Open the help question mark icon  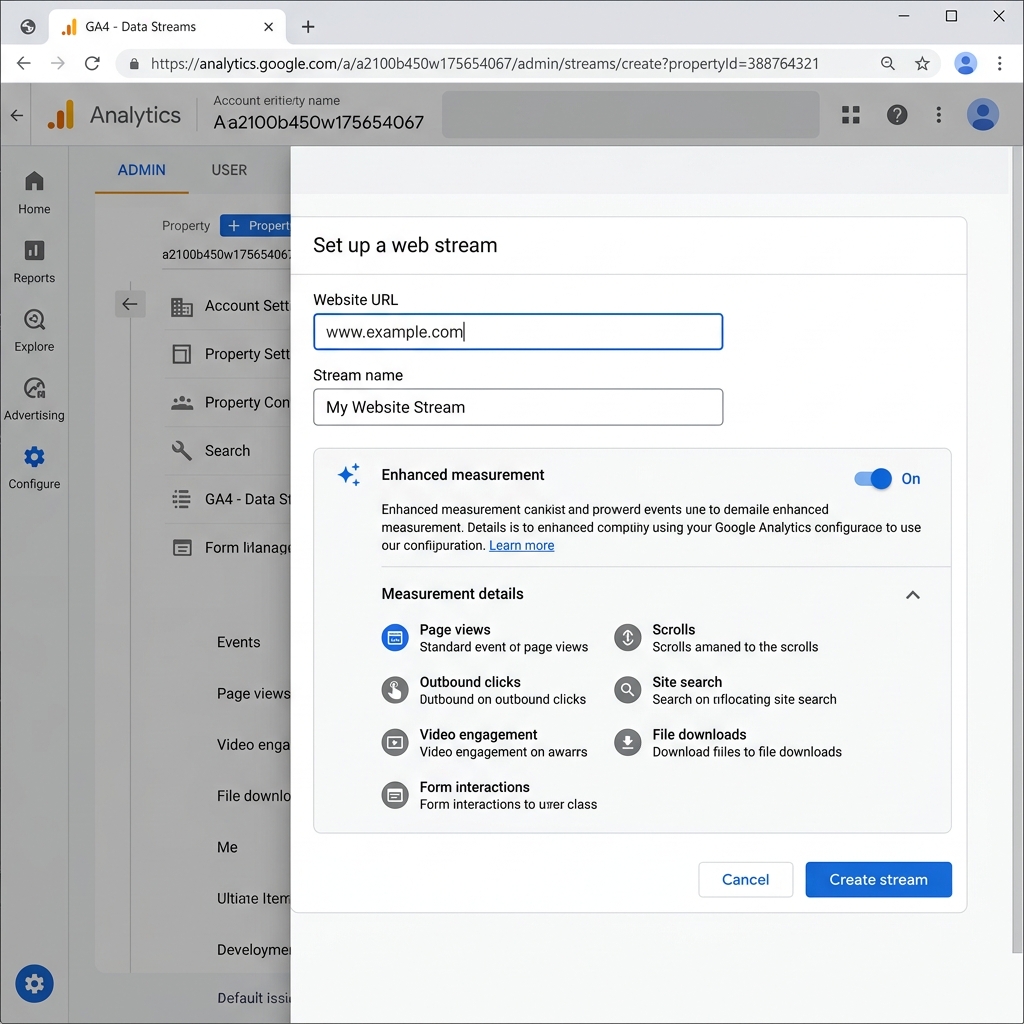click(897, 115)
